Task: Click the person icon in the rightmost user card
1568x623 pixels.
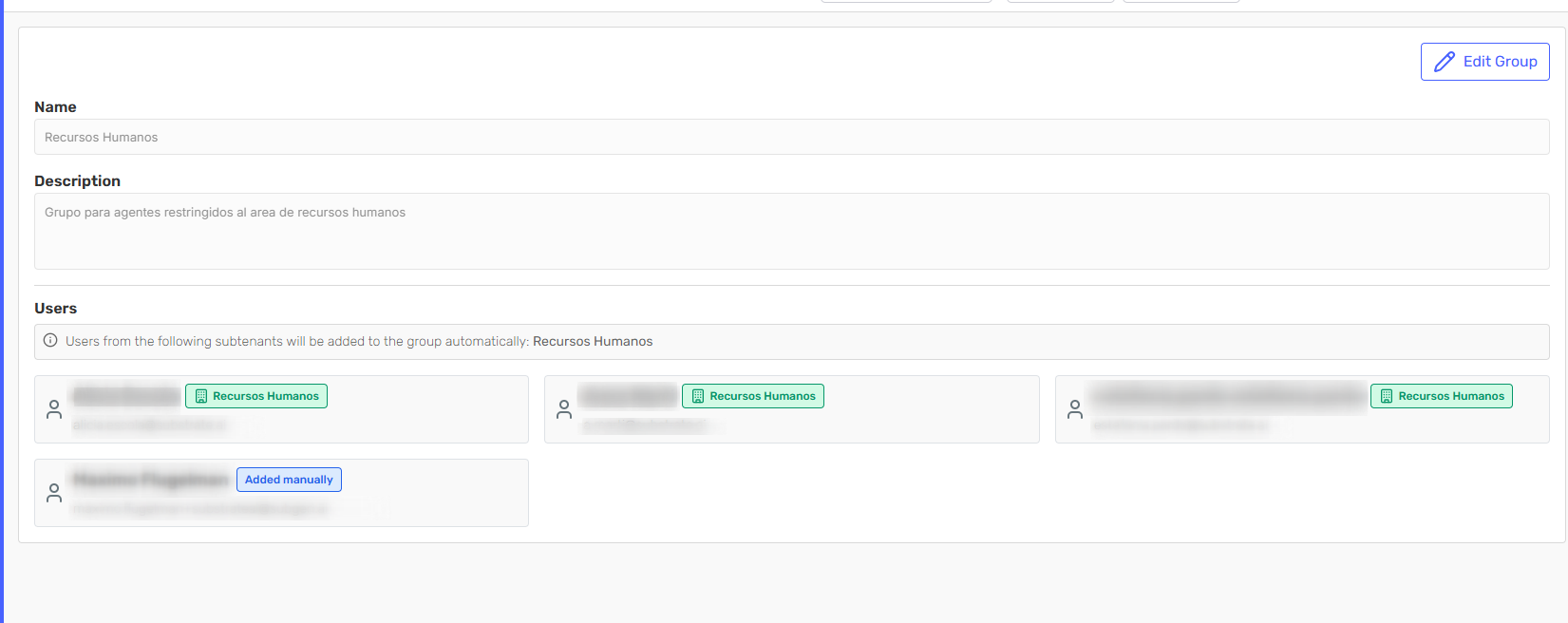Action: coord(1075,409)
